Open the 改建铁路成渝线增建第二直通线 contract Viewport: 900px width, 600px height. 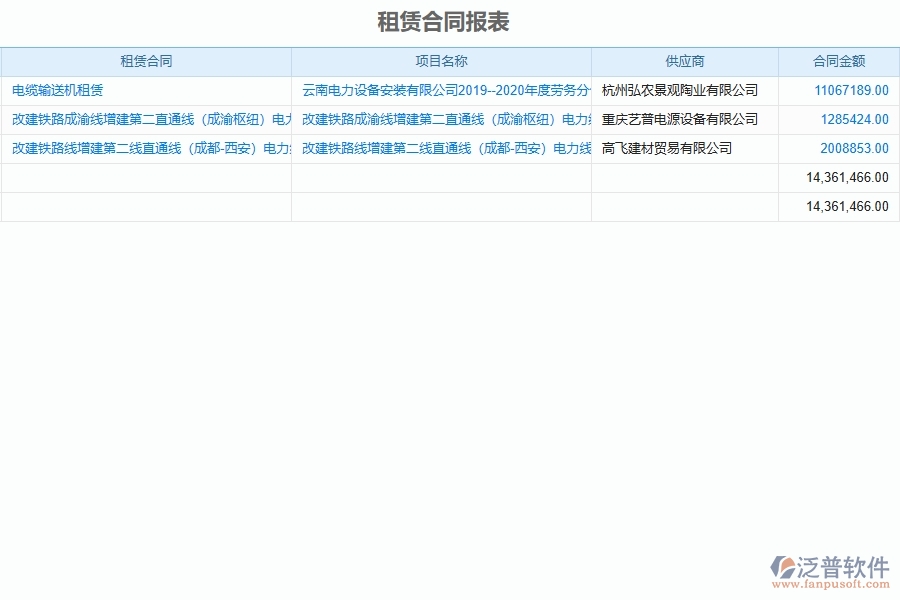(145, 120)
